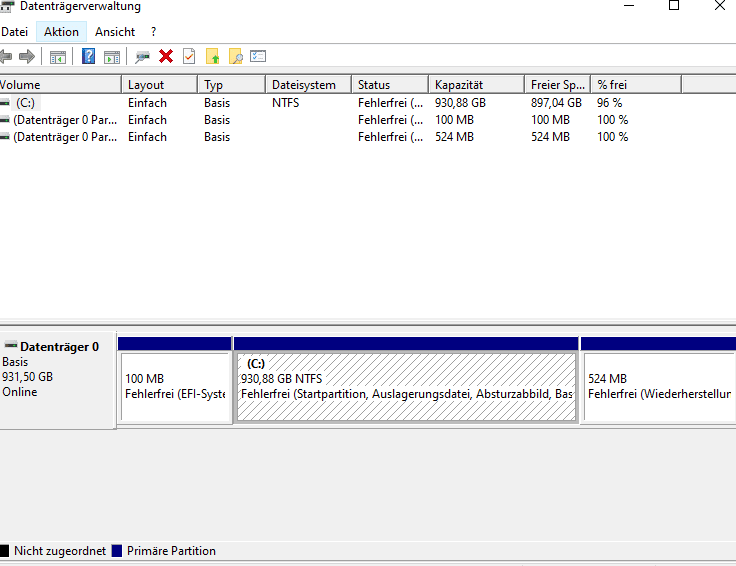Toggle the action pane toolbar icon
Viewport: 736px width, 566px height.
[112, 57]
